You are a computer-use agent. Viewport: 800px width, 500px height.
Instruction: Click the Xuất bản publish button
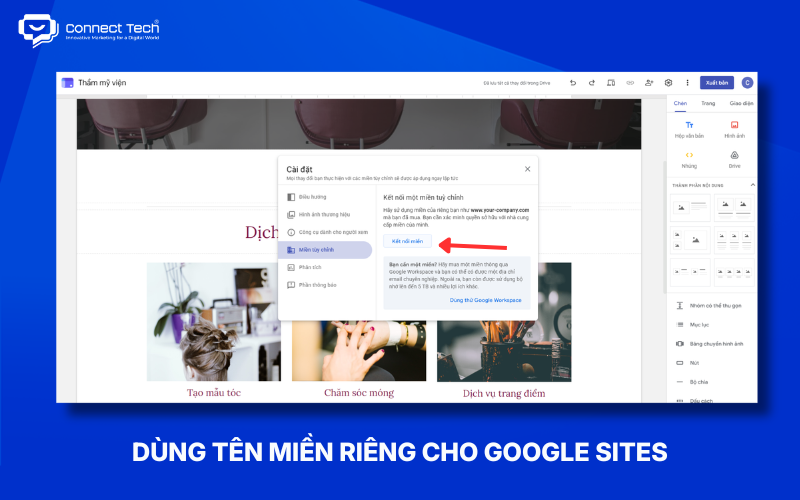tap(717, 83)
